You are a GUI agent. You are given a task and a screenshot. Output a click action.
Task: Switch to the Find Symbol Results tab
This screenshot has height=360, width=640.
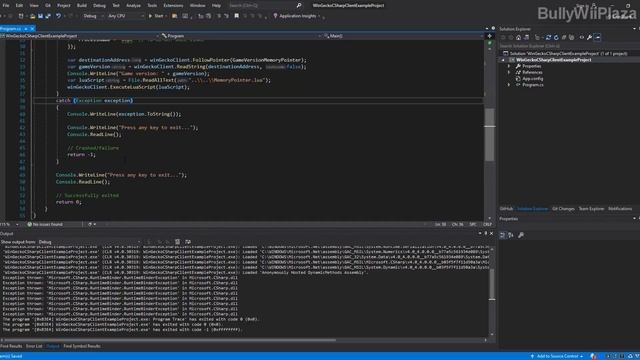pos(82,346)
